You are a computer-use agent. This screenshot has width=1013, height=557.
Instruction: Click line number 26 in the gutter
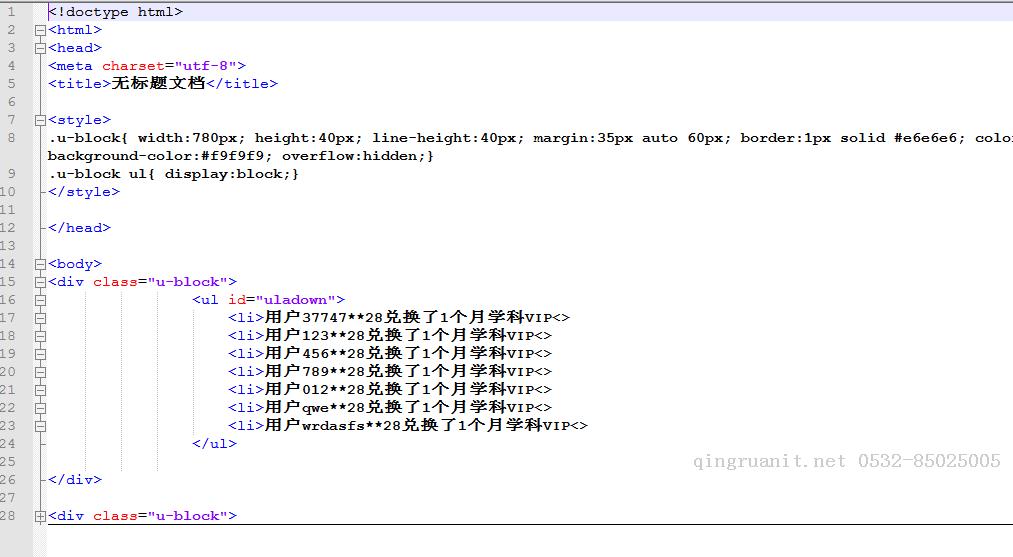(9, 480)
